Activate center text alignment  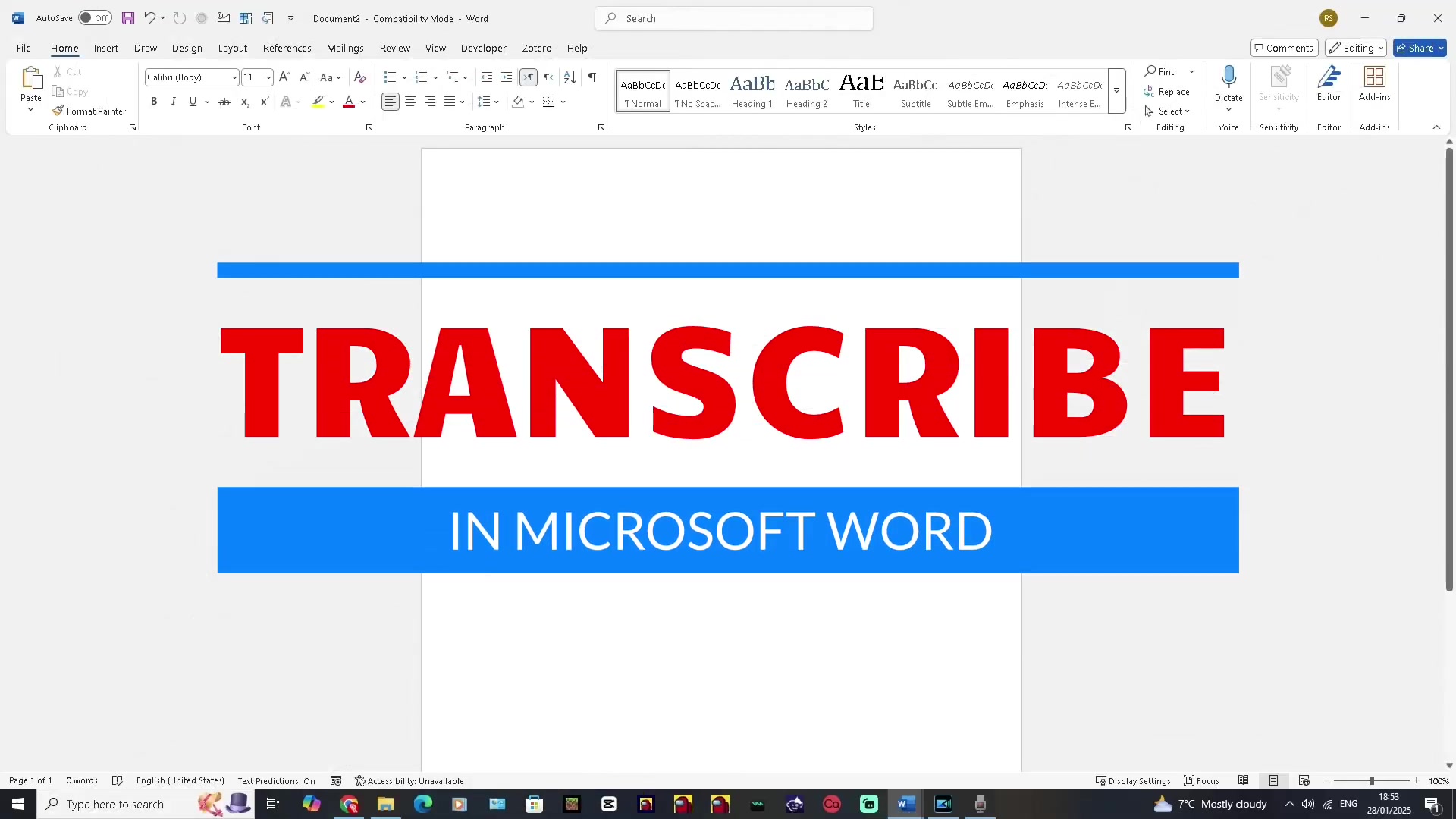pos(409,101)
